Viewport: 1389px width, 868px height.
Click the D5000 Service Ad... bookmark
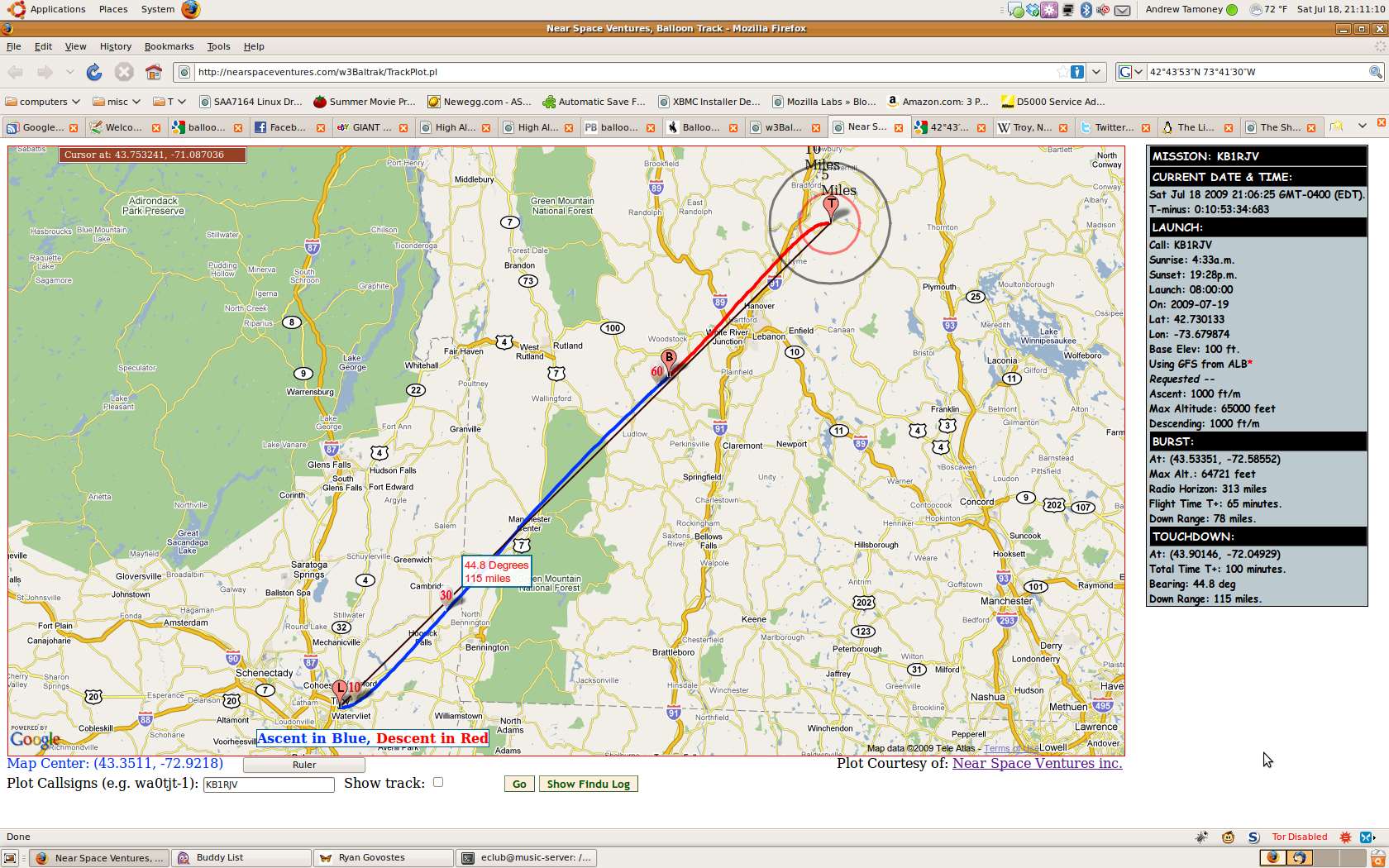tap(1052, 102)
